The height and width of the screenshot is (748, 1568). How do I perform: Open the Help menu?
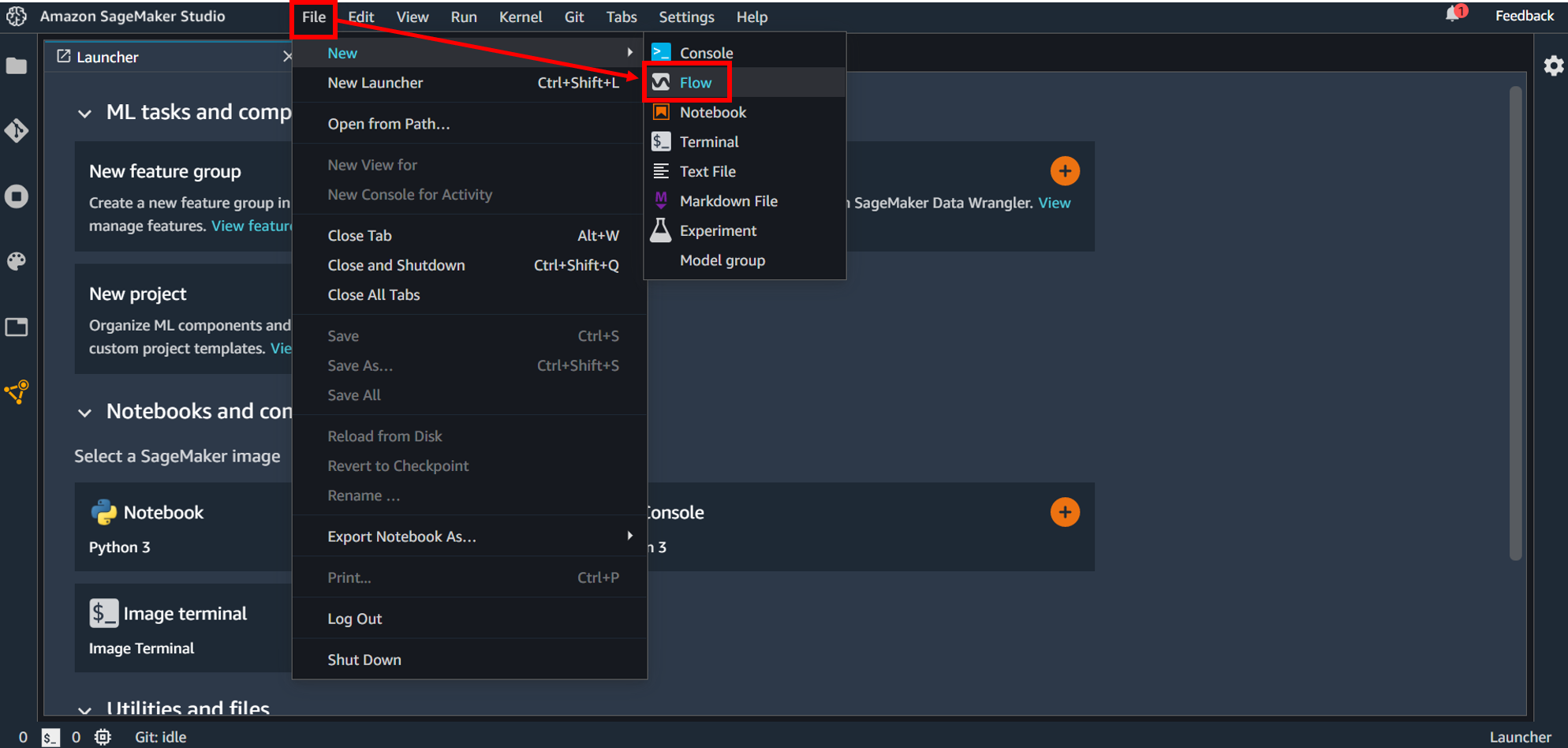tap(752, 17)
